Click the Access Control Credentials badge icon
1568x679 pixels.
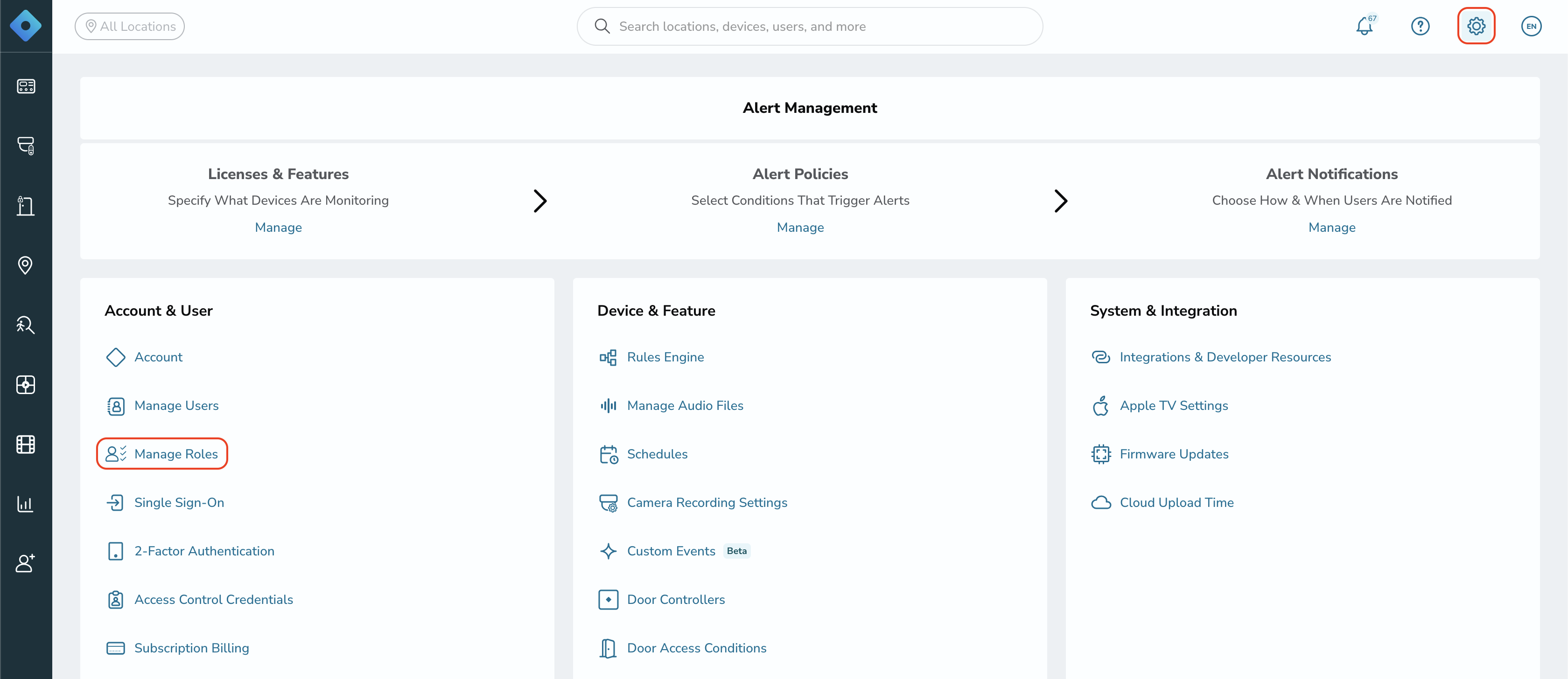point(116,600)
